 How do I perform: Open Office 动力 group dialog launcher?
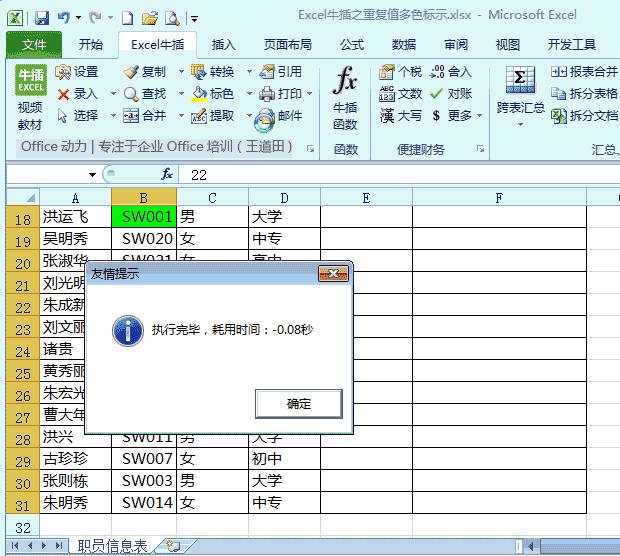coord(310,149)
